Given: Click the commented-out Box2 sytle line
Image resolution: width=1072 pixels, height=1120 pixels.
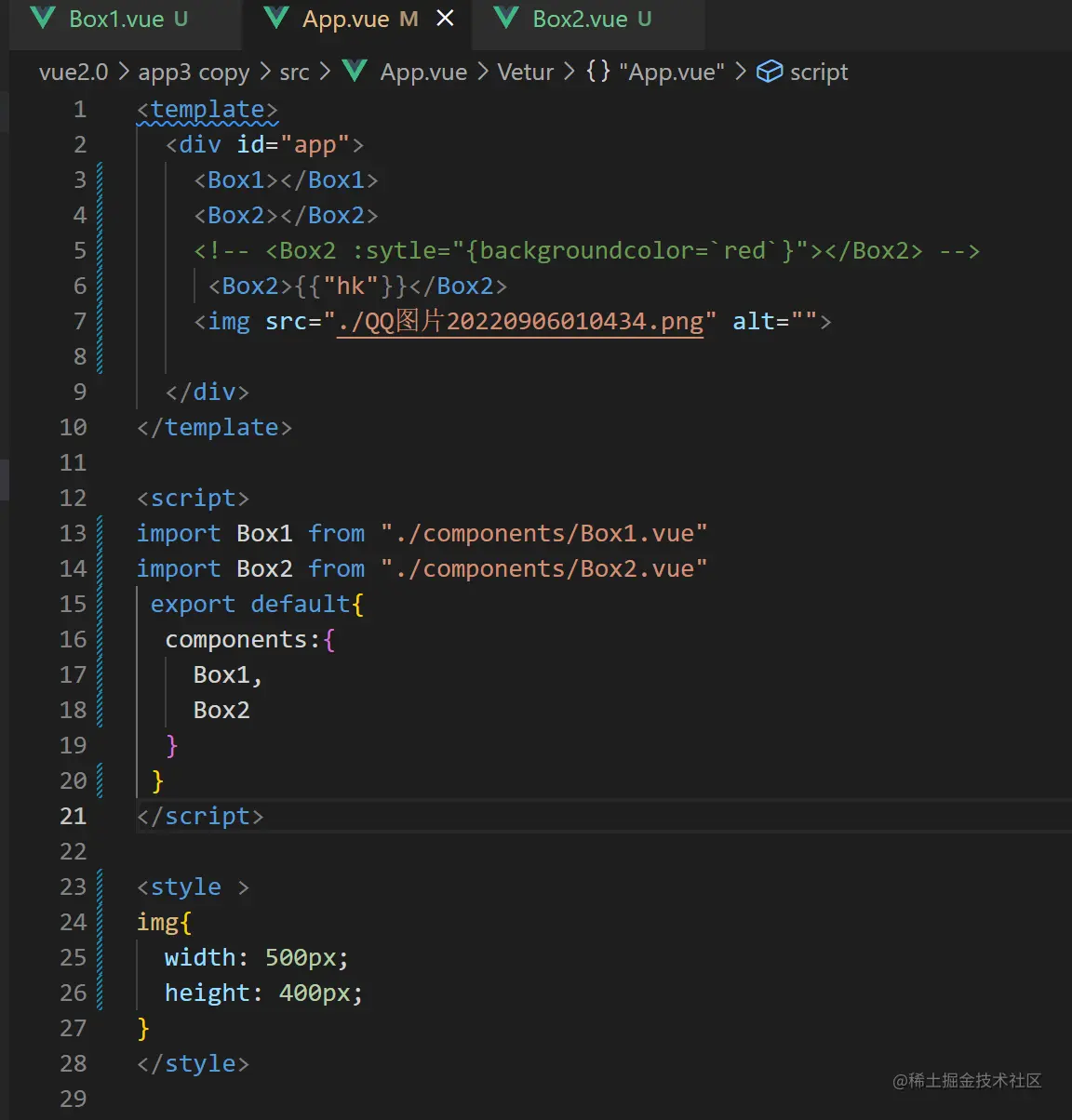Looking at the screenshot, I should point(586,251).
